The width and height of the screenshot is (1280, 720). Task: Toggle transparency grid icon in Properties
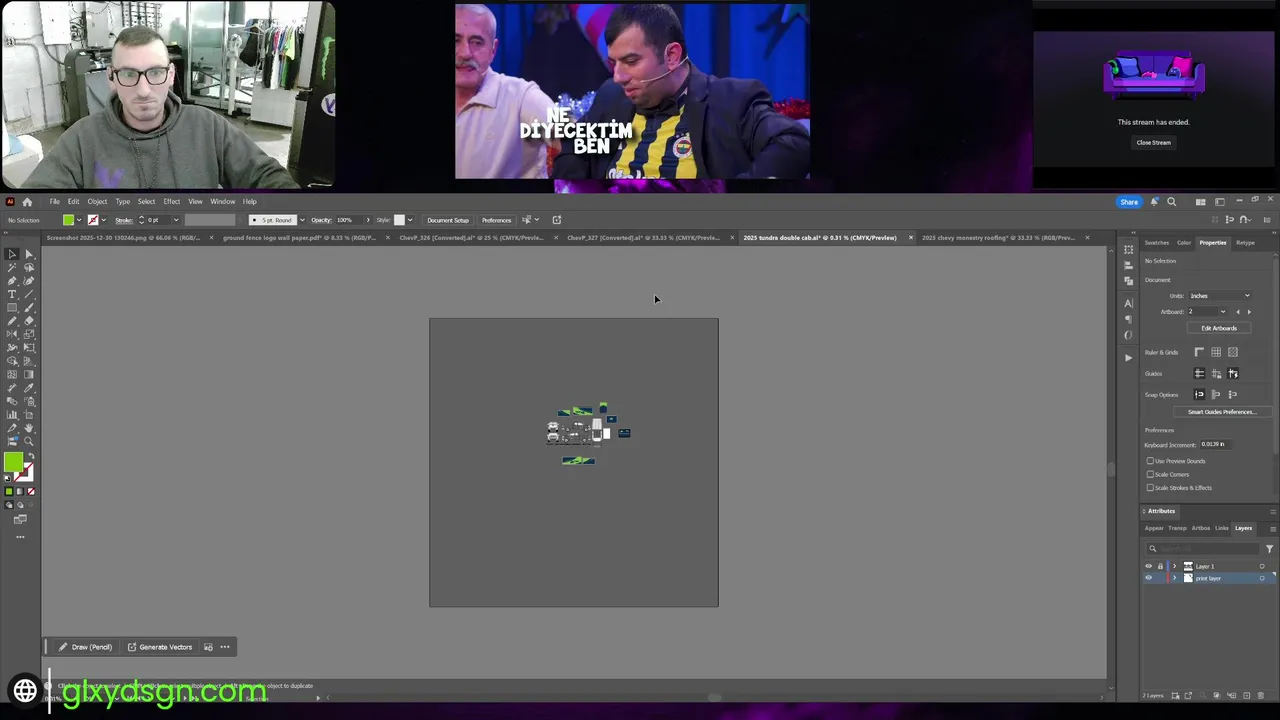pyautogui.click(x=1233, y=352)
